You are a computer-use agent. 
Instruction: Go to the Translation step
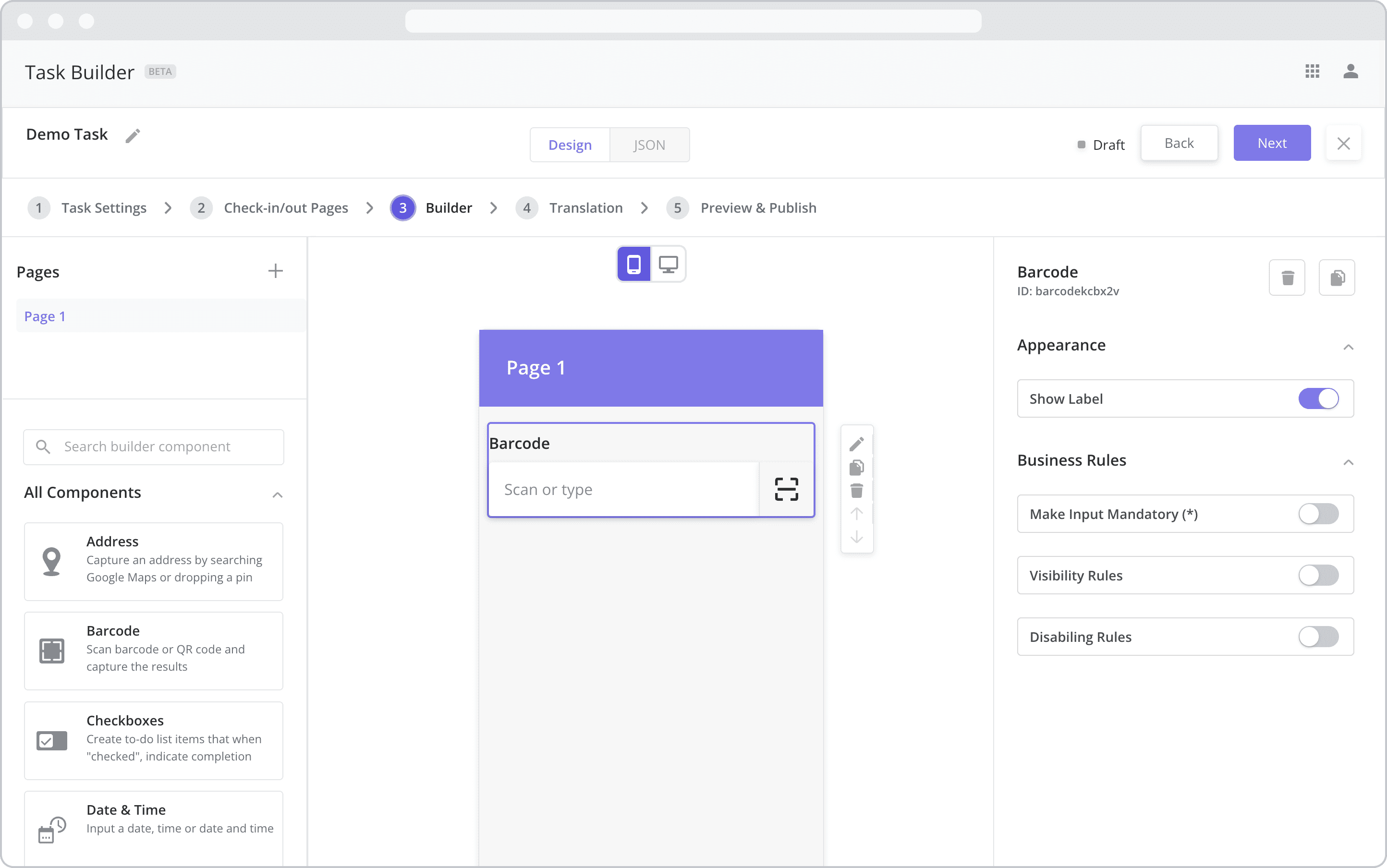coord(586,208)
